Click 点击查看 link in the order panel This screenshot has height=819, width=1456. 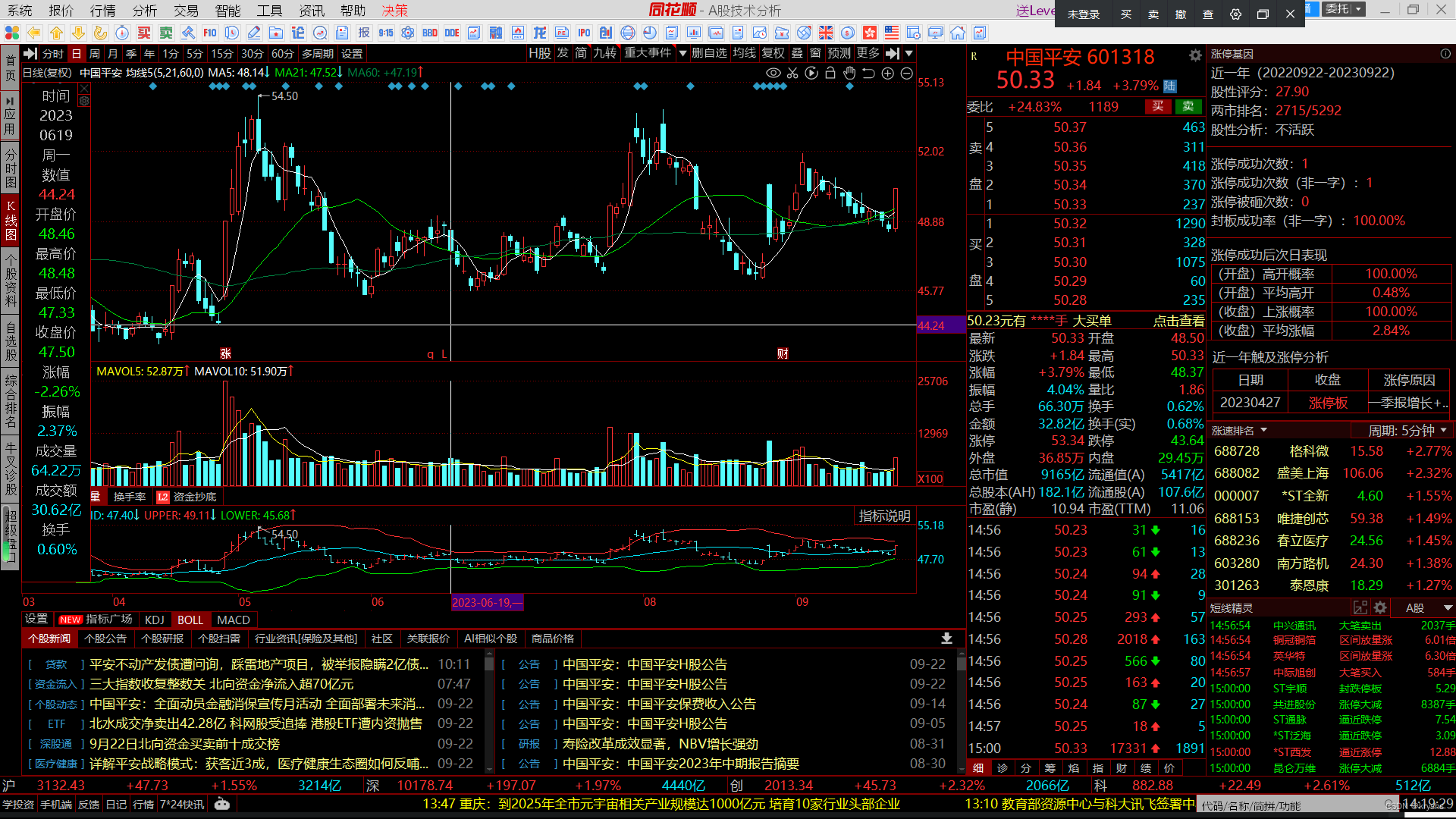point(1178,321)
